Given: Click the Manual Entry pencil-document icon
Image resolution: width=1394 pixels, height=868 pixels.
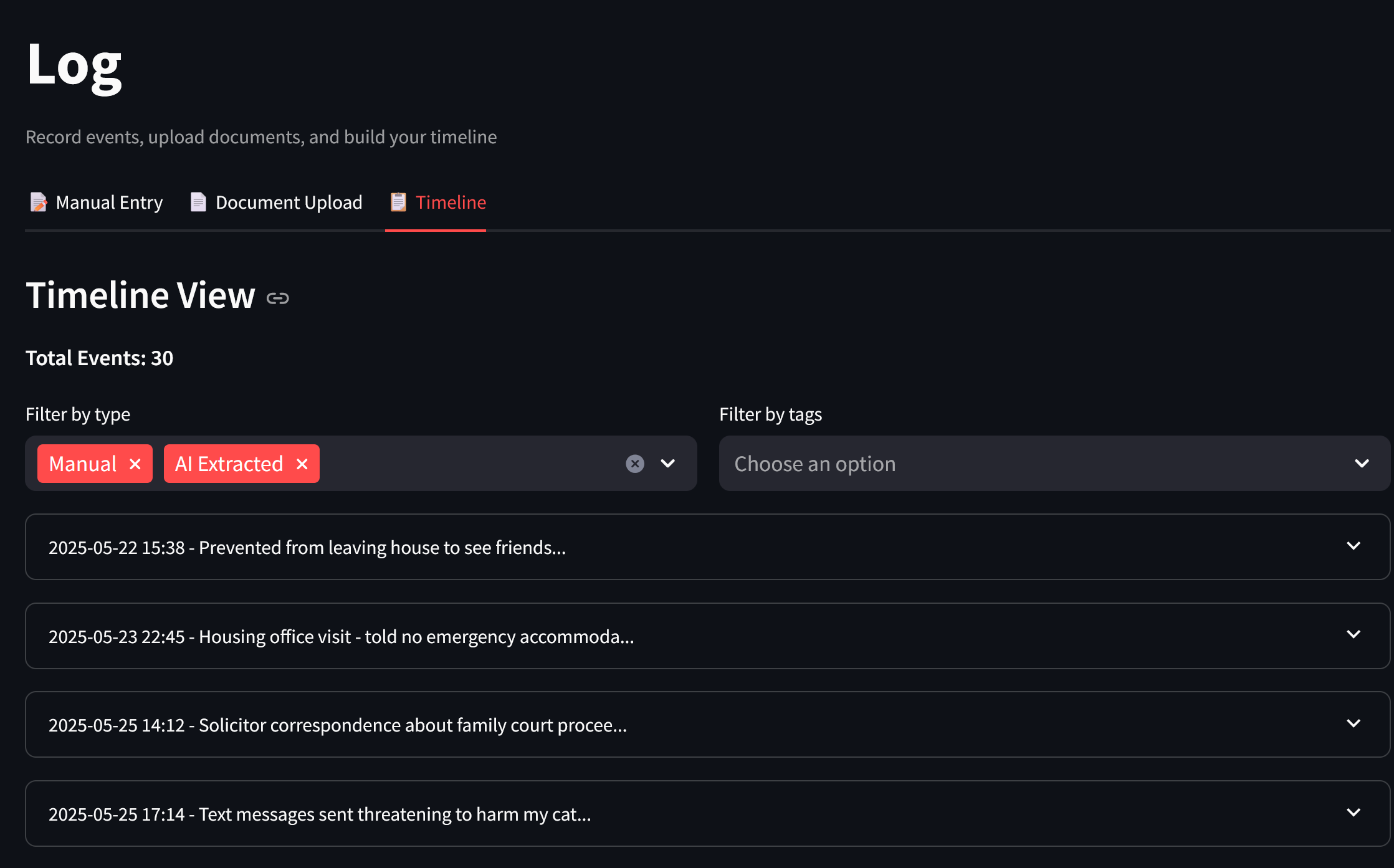Looking at the screenshot, I should click(39, 202).
